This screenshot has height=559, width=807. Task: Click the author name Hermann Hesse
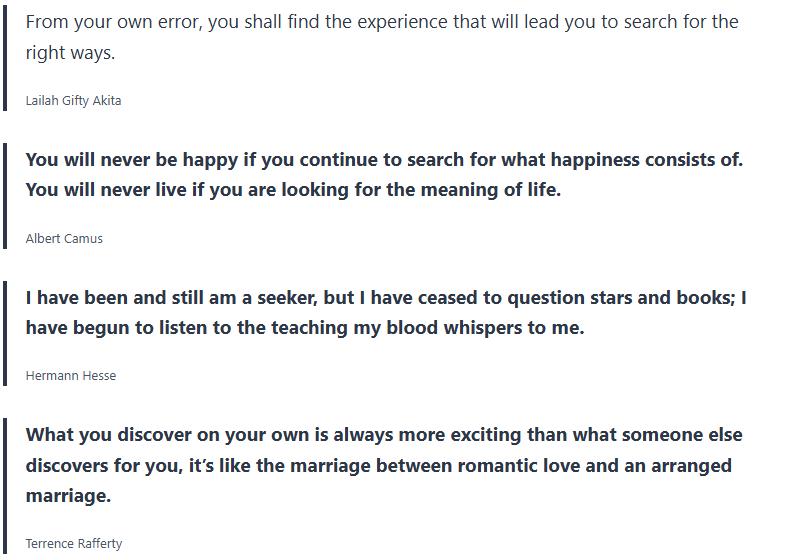(x=70, y=376)
